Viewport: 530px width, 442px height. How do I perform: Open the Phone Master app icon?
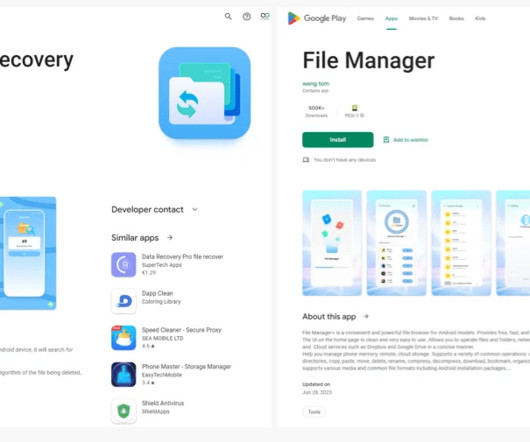tap(124, 374)
